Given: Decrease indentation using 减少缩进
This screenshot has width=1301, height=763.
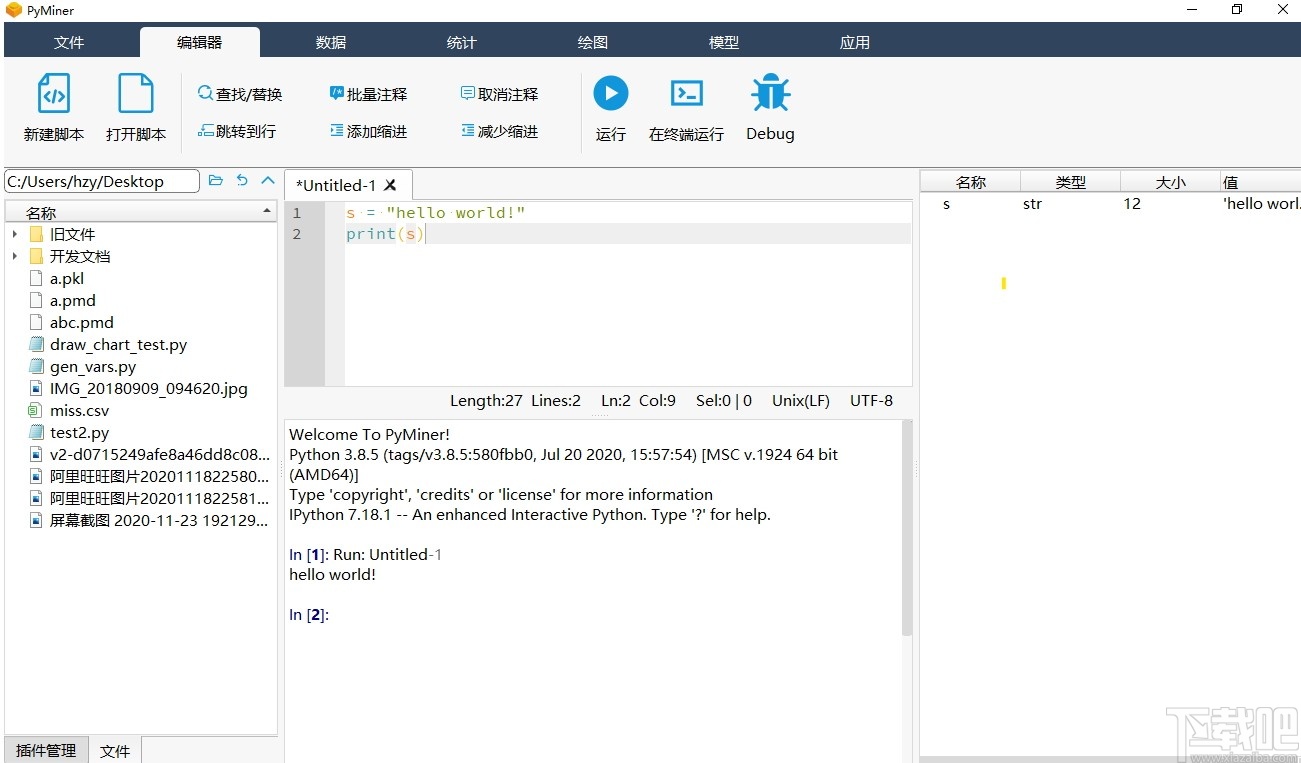Looking at the screenshot, I should (499, 130).
